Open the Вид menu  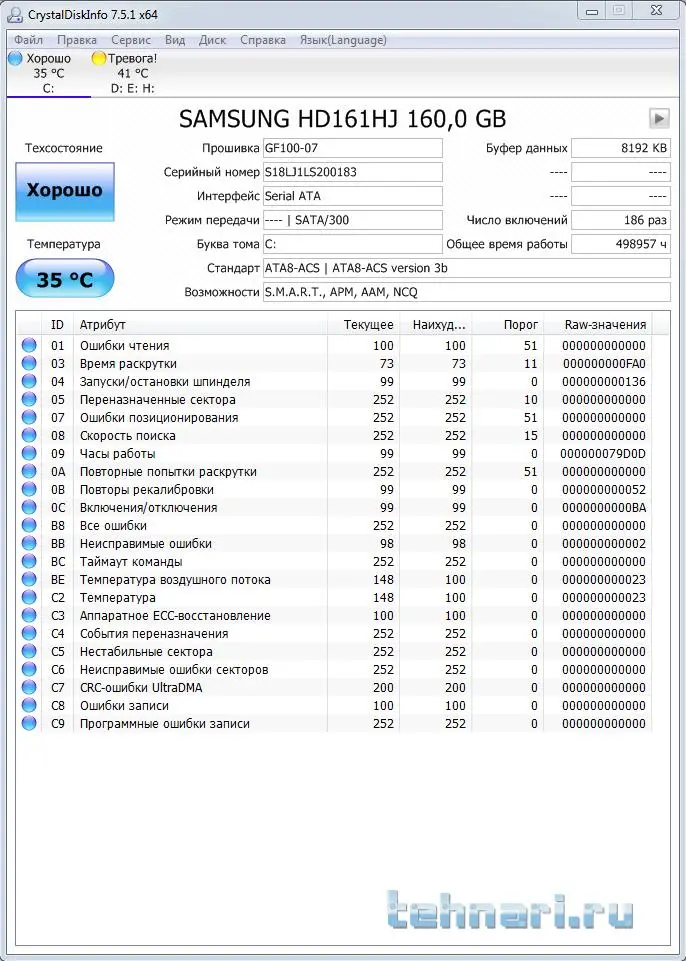coord(175,40)
